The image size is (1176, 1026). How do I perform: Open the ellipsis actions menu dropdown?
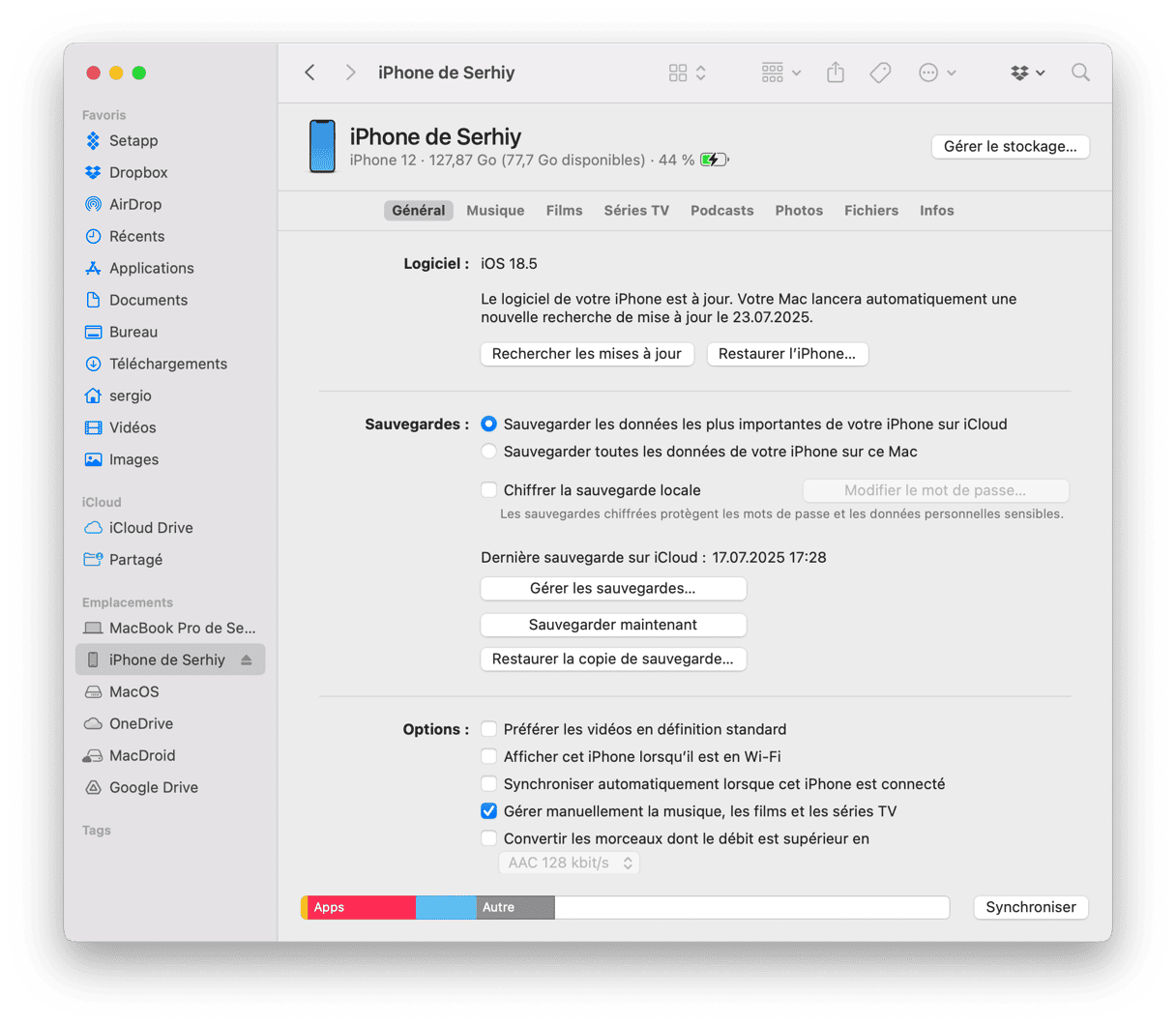[936, 73]
